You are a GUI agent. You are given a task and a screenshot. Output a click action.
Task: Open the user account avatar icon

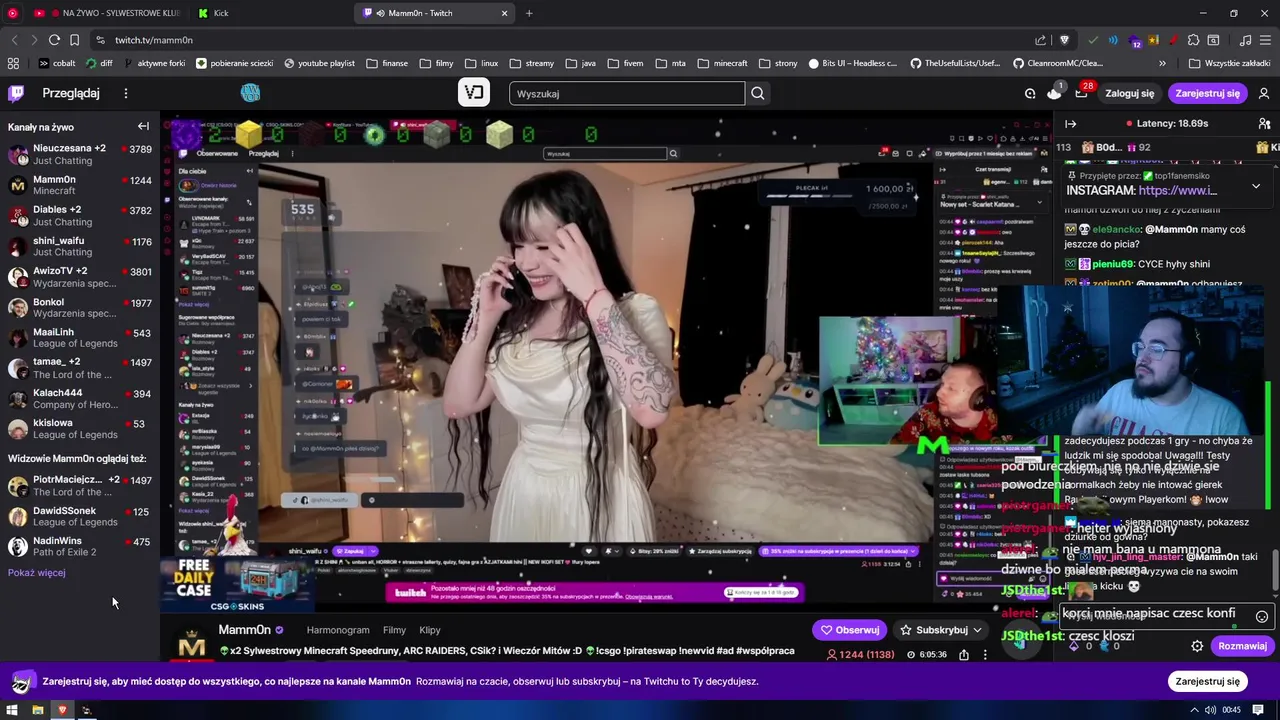[x=1264, y=93]
